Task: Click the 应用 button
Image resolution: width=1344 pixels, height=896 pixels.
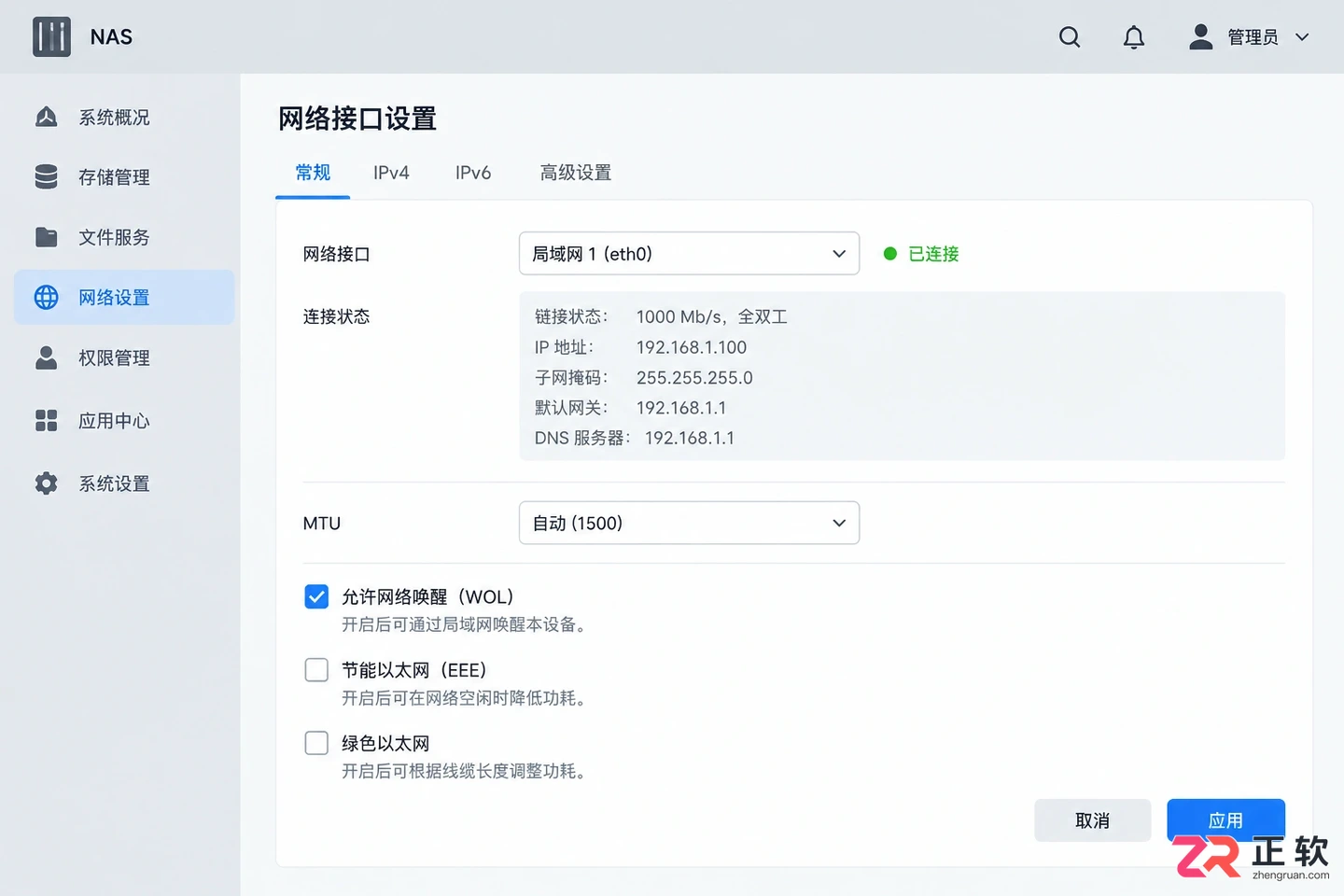Action: coord(1225,820)
